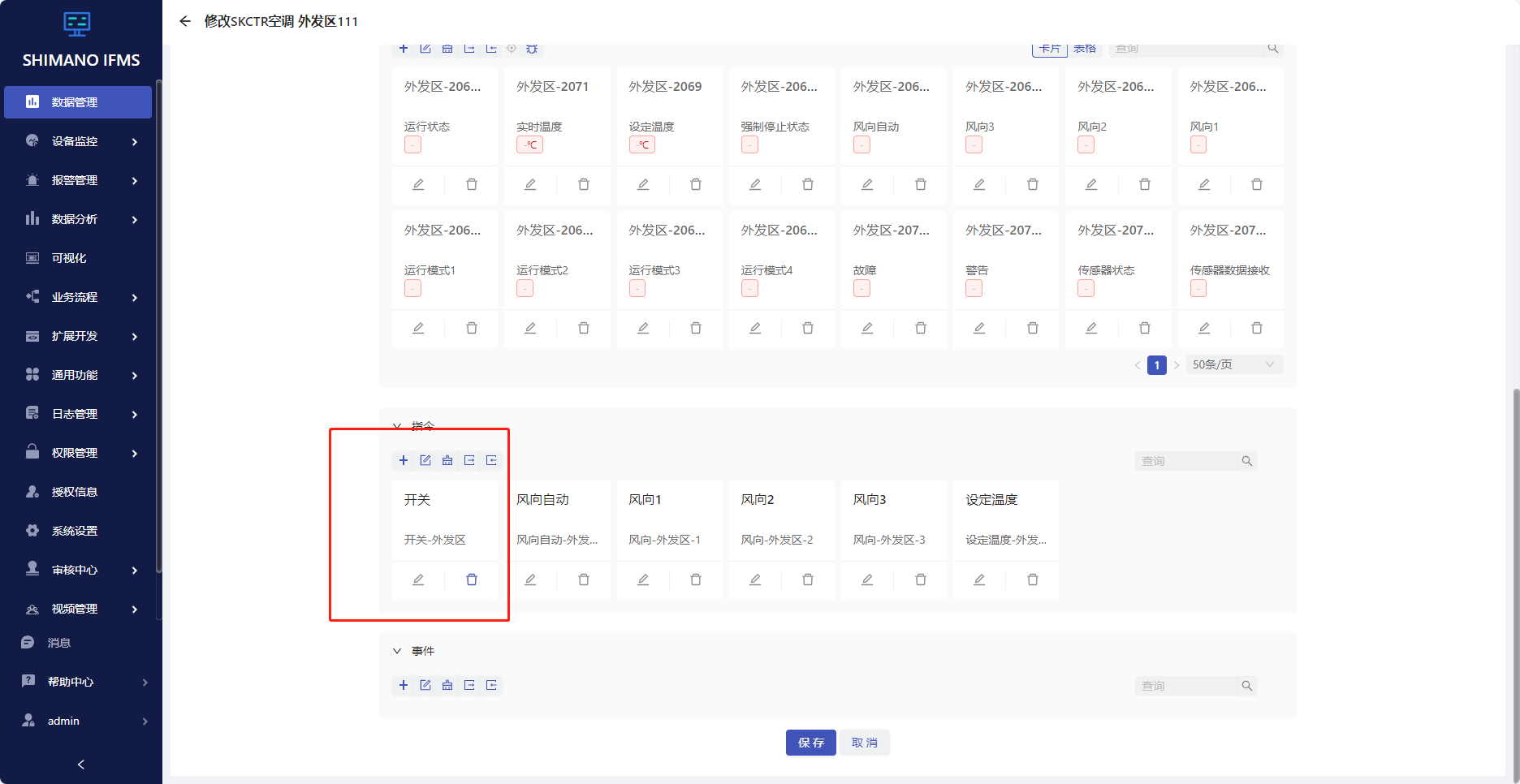Open 日志管理 in the sidebar
This screenshot has height=784, width=1520.
pyautogui.click(x=78, y=414)
